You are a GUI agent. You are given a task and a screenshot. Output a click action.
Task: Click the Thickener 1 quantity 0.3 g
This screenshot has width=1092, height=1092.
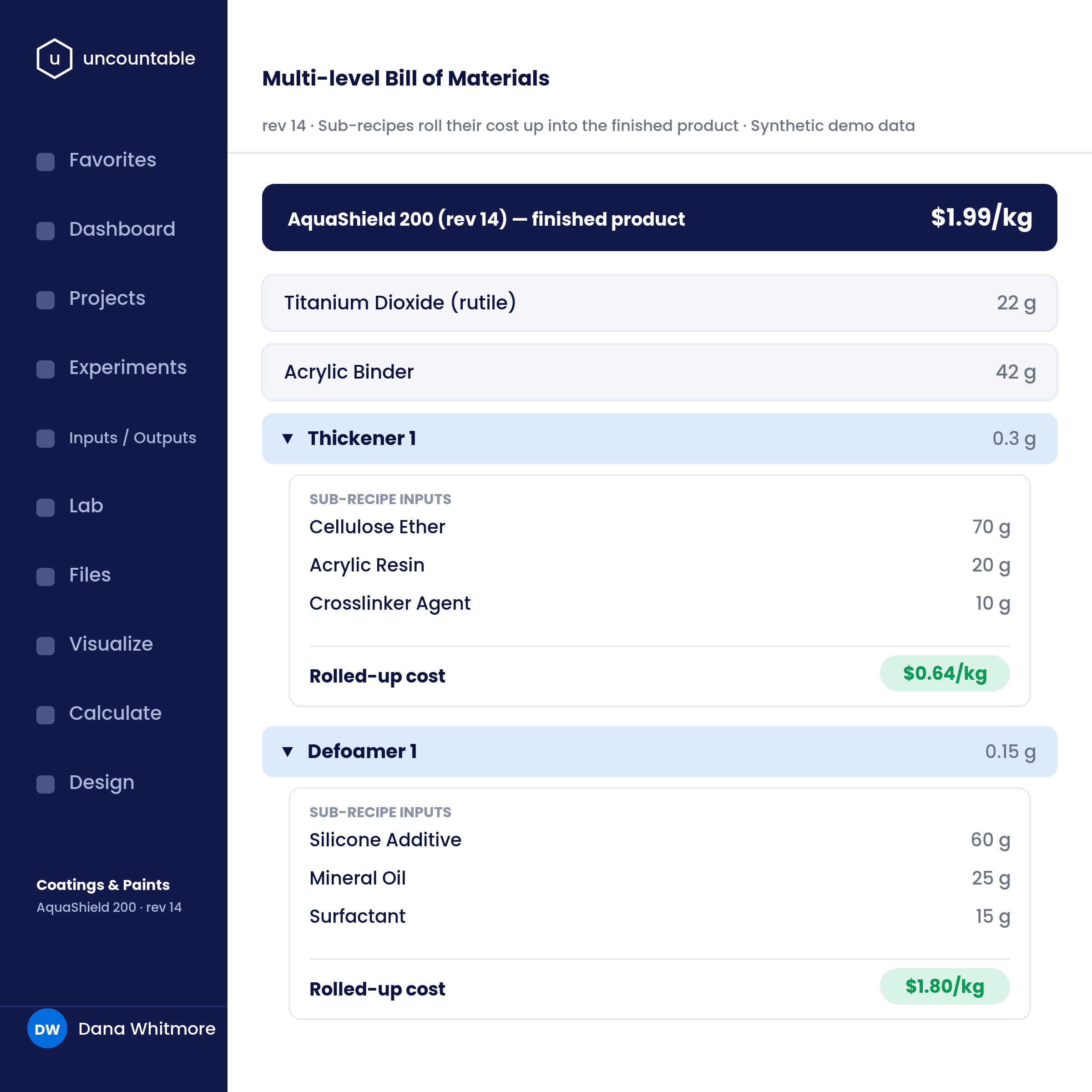pyautogui.click(x=1014, y=439)
